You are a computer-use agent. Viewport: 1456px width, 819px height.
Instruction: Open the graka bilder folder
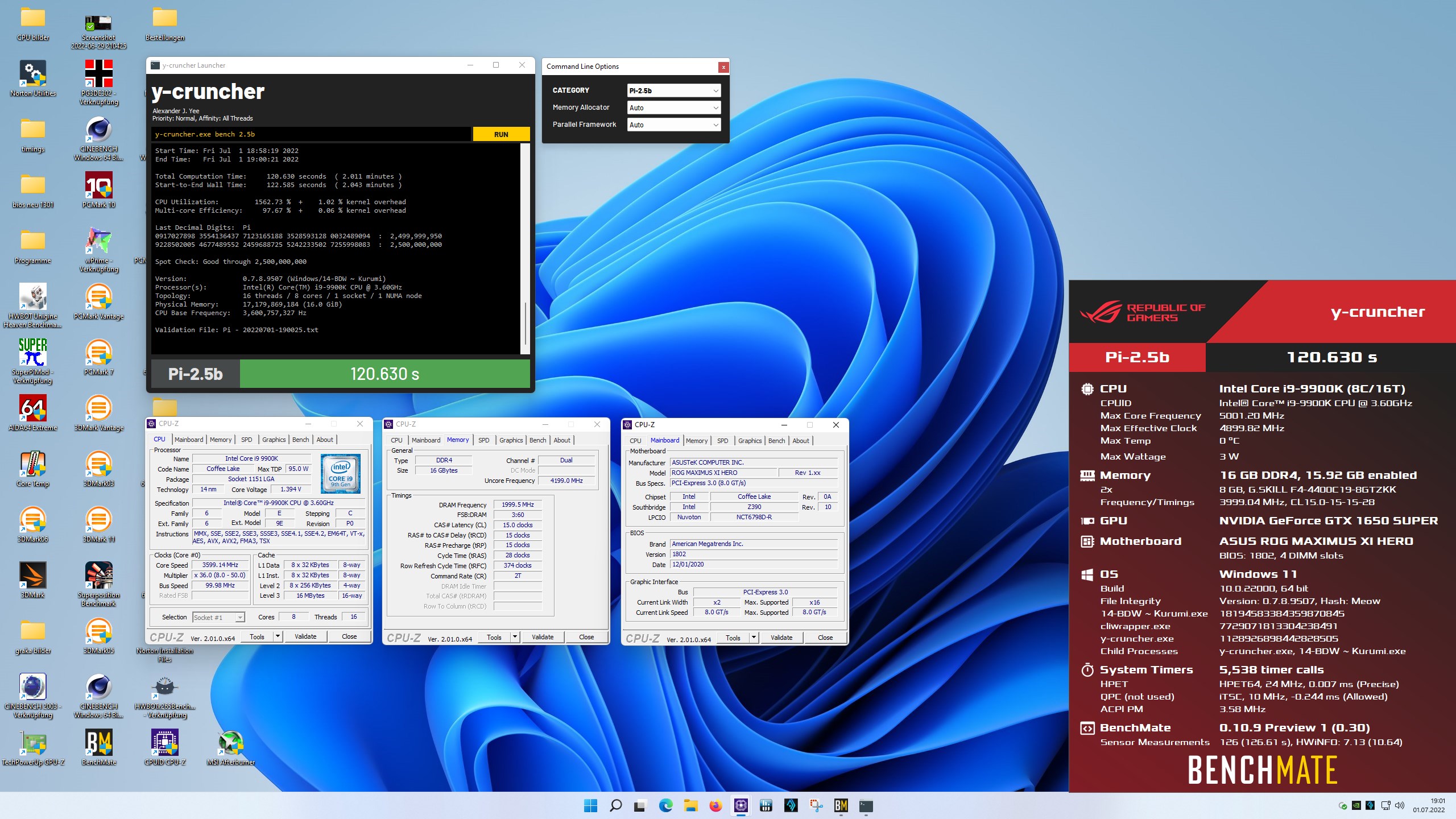[33, 636]
